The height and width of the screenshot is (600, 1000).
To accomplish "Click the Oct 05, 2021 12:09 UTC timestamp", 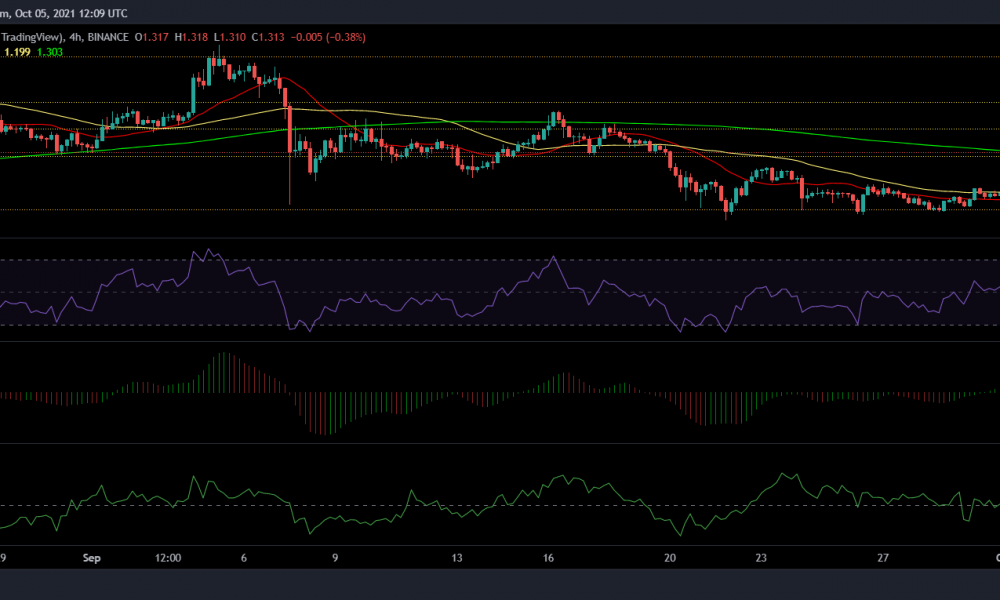I will coord(71,13).
